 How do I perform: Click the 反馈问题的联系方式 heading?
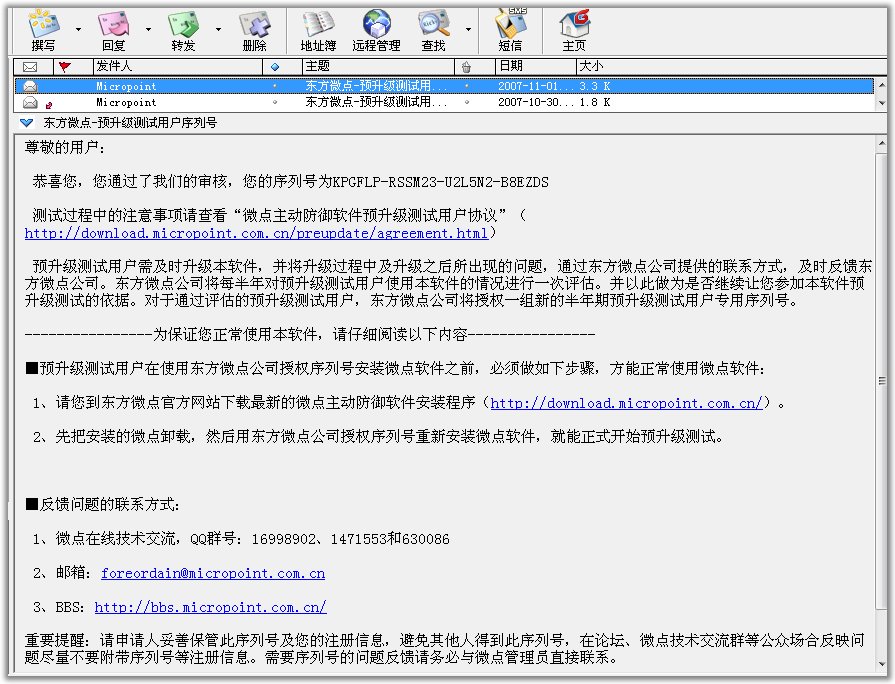103,505
